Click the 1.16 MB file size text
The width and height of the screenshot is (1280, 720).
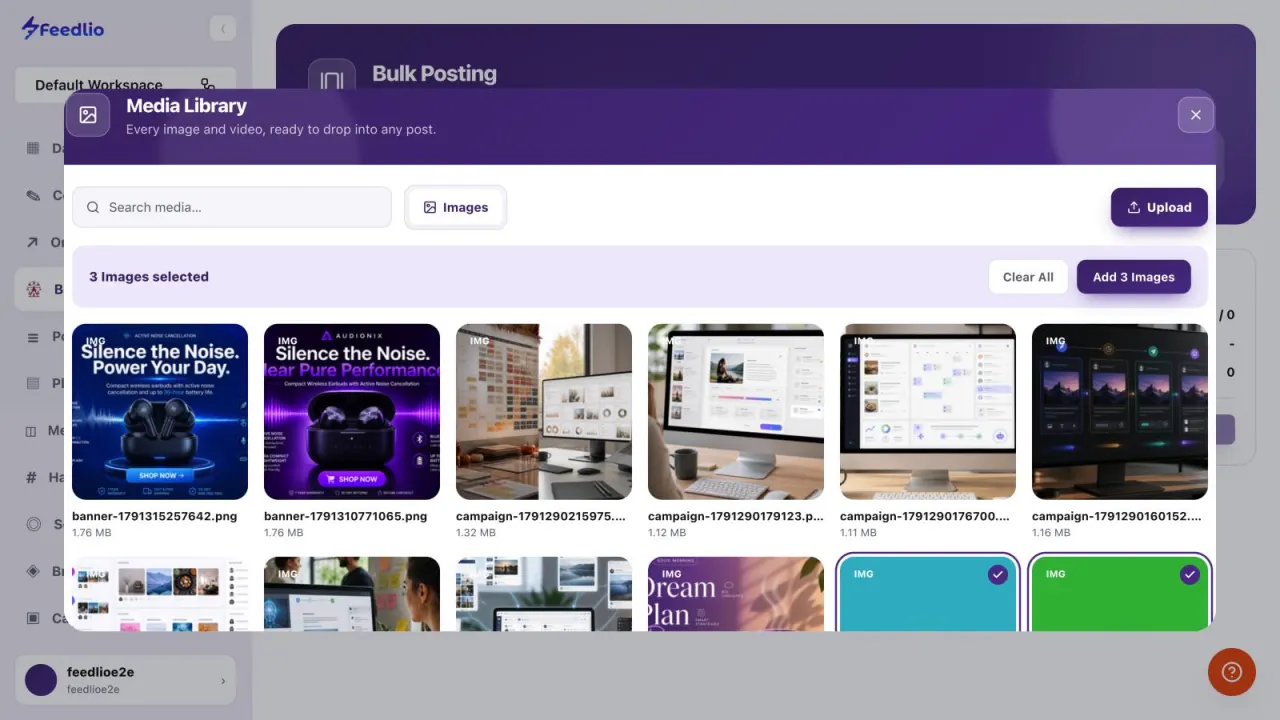tap(1051, 533)
